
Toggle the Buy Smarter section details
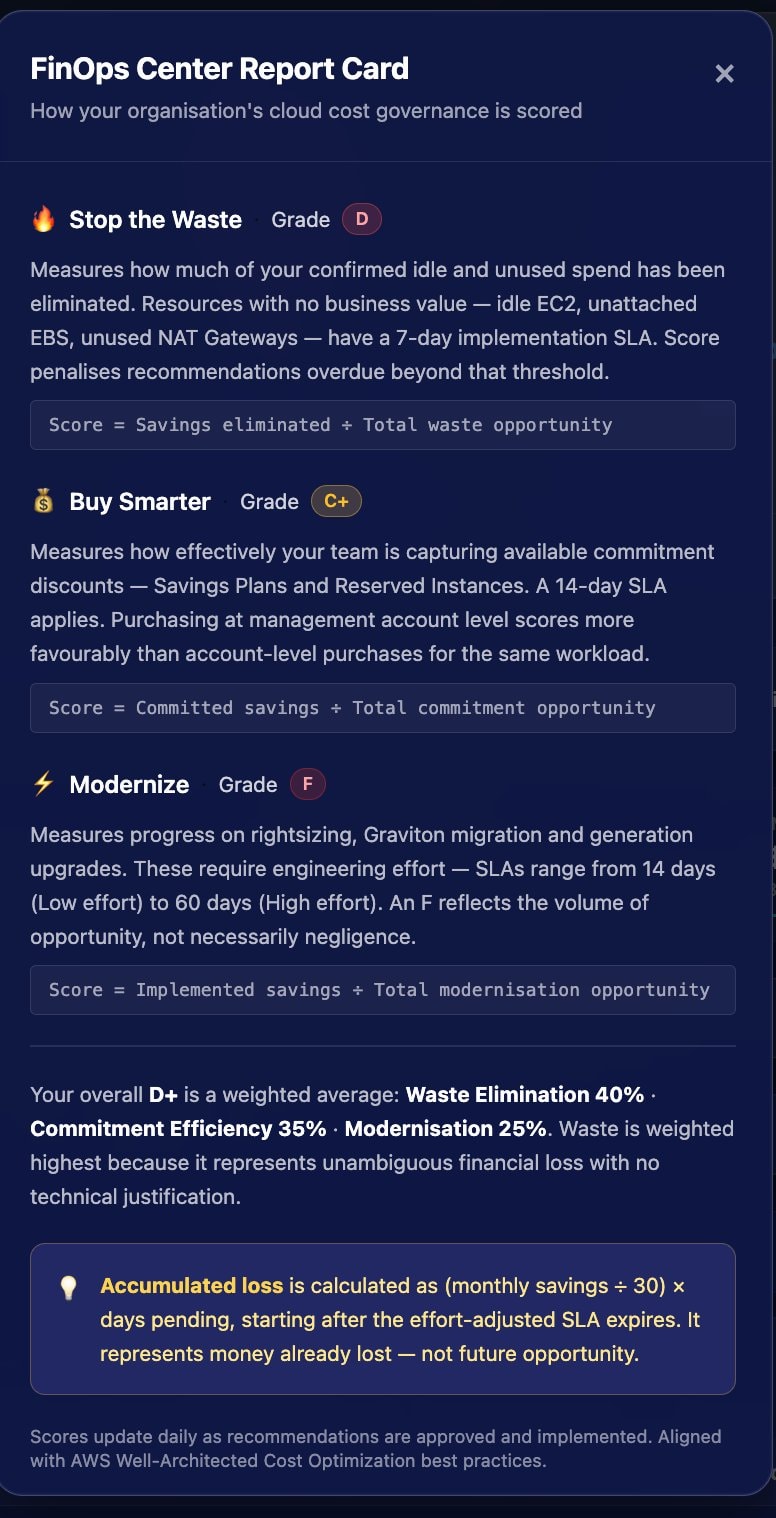[x=140, y=501]
